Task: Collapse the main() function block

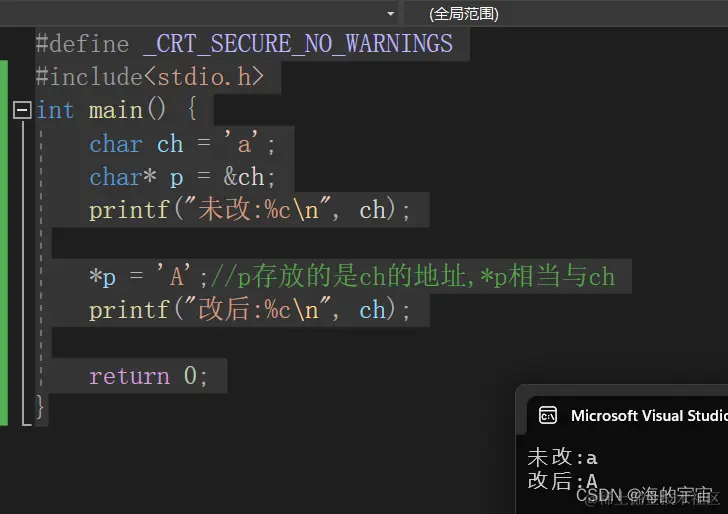Action: 22,111
